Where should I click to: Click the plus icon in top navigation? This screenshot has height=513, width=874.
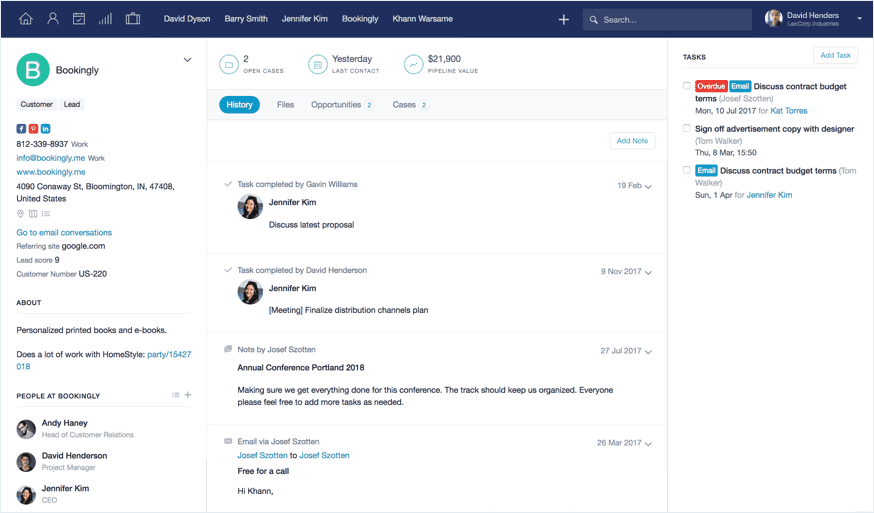(x=564, y=19)
